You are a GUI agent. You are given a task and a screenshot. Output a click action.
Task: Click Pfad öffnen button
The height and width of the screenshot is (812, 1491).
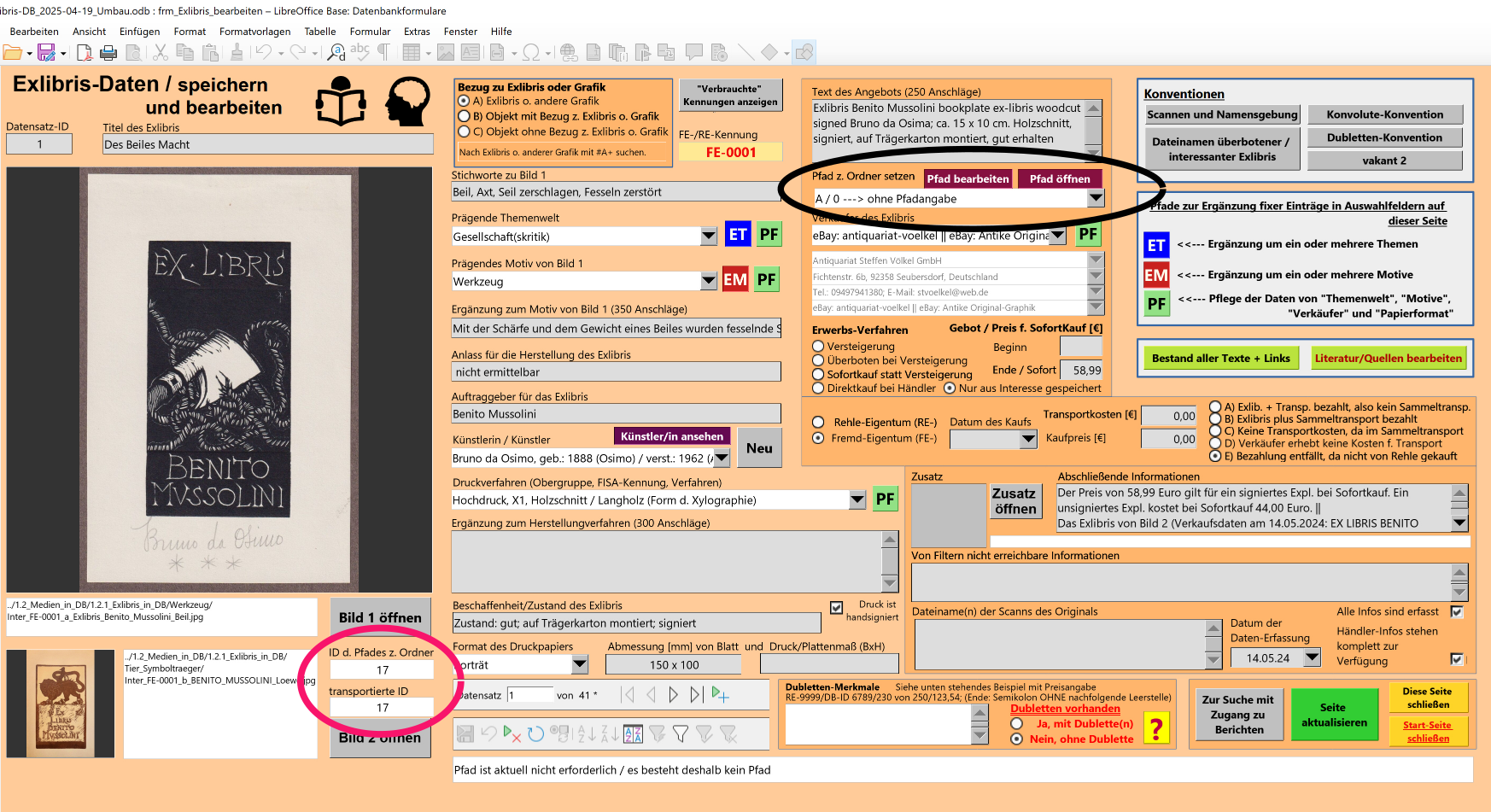coord(1060,178)
